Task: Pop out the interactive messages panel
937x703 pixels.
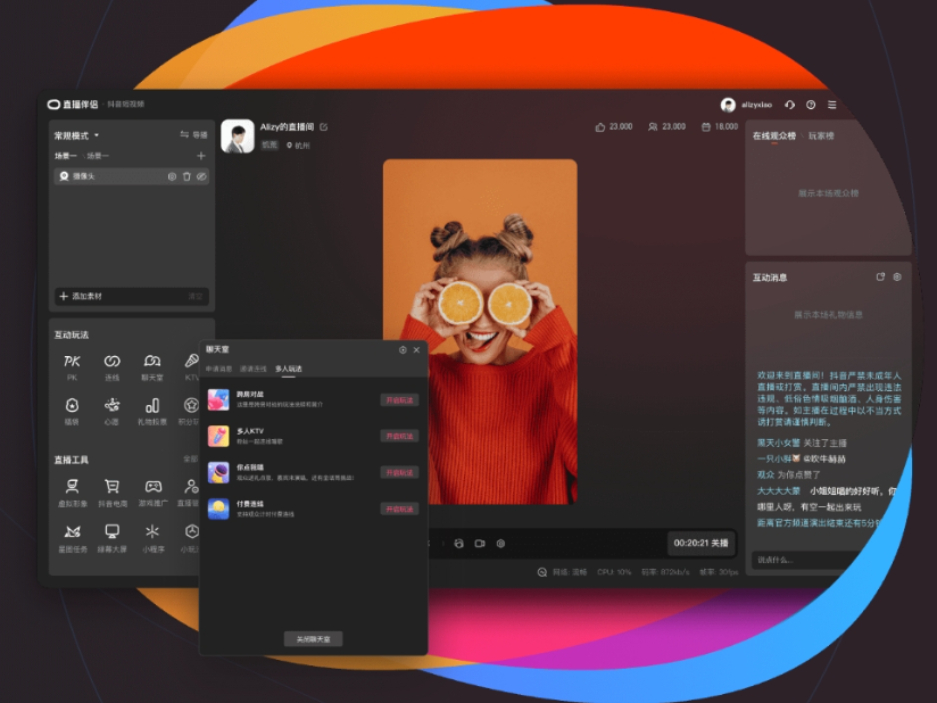Action: pyautogui.click(x=880, y=277)
